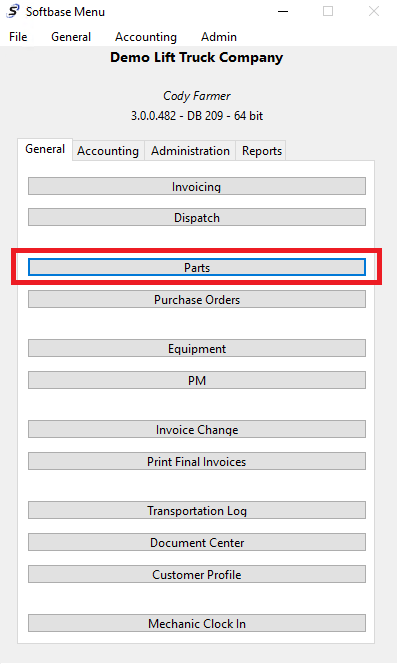This screenshot has height=664, width=397.
Task: Click the Softbase app icon in title bar
Action: pos(13,11)
